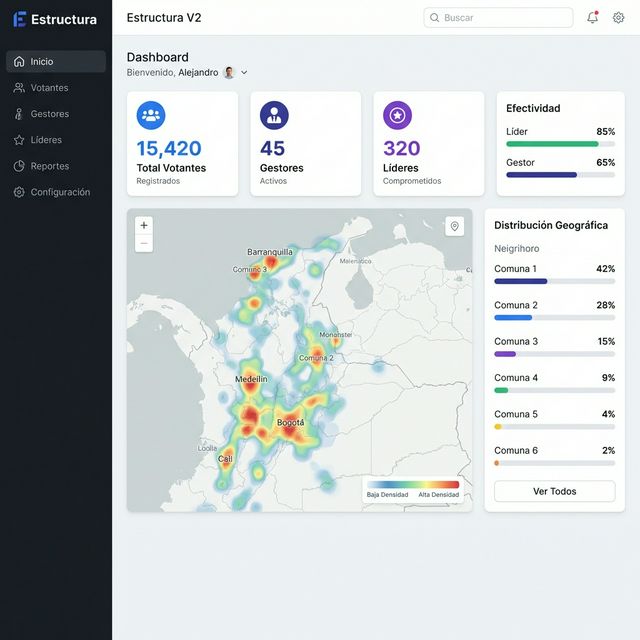Click the Estructura logo icon
Image resolution: width=640 pixels, height=640 pixels.
[x=20, y=19]
